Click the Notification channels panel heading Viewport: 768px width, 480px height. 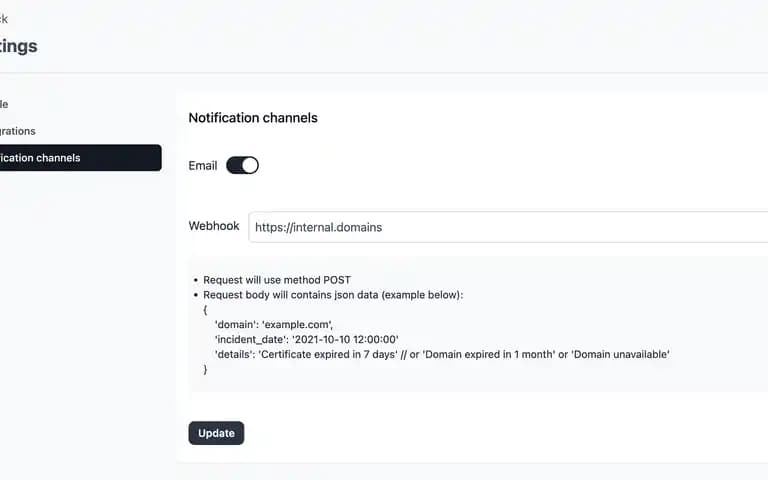[x=253, y=118]
